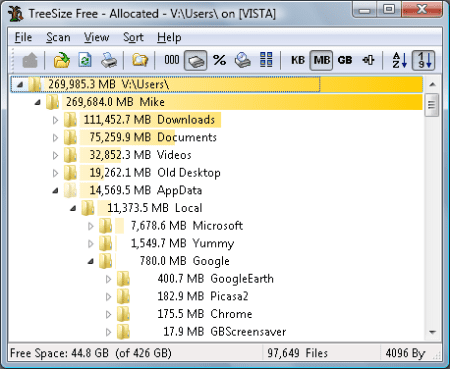The height and width of the screenshot is (369, 450).
Task: Click the automatic units icon
Action: [368, 60]
